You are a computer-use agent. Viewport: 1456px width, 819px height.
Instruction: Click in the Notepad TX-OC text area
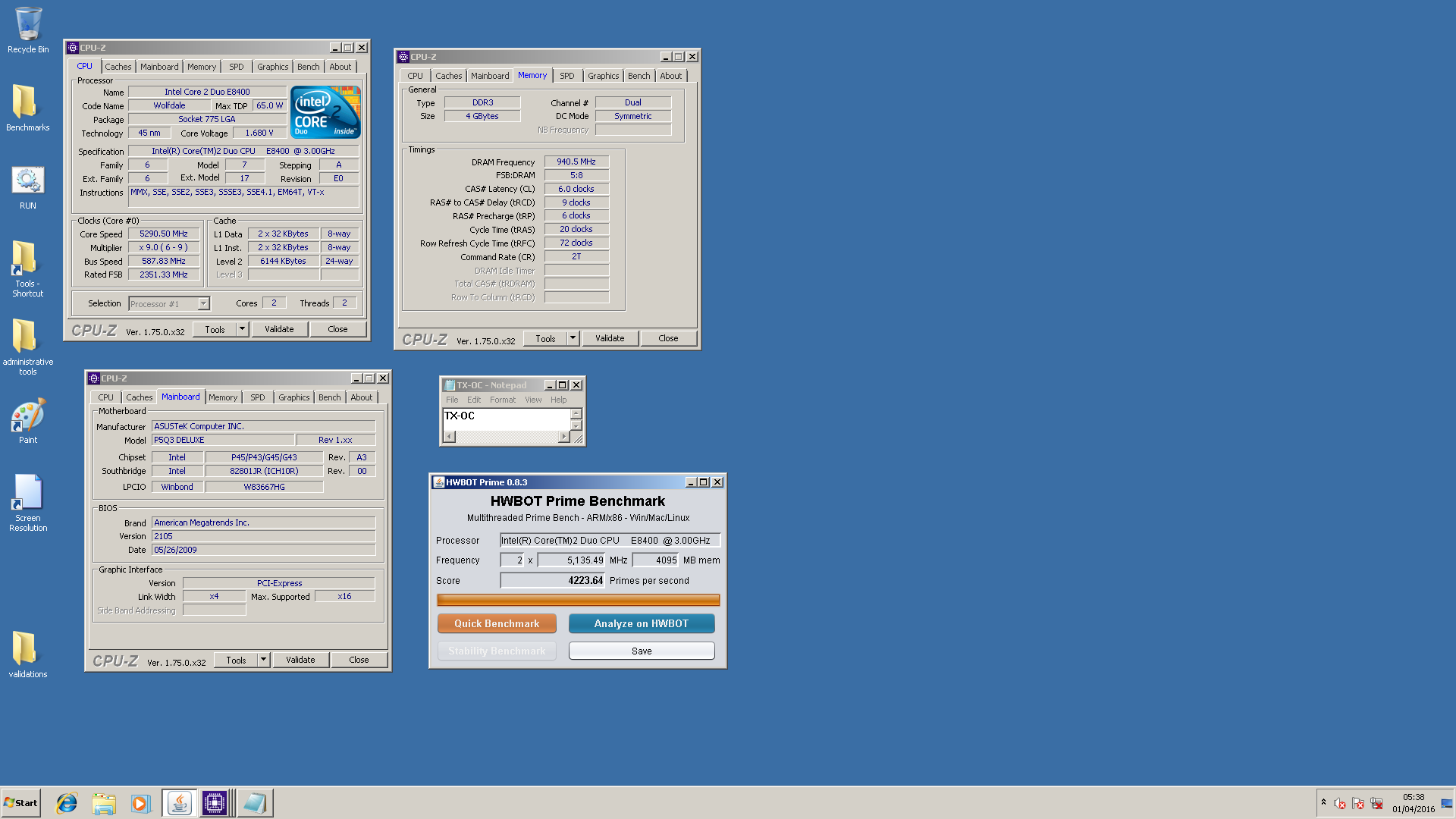506,419
